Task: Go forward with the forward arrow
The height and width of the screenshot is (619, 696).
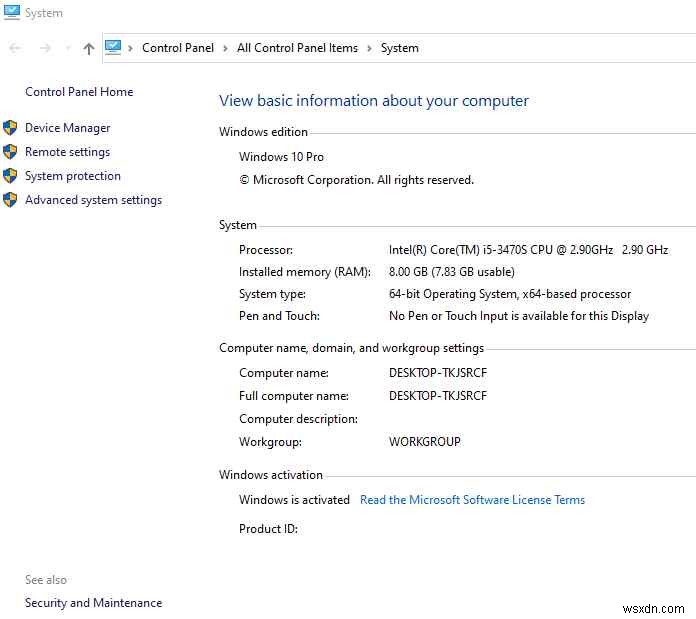Action: [x=45, y=48]
